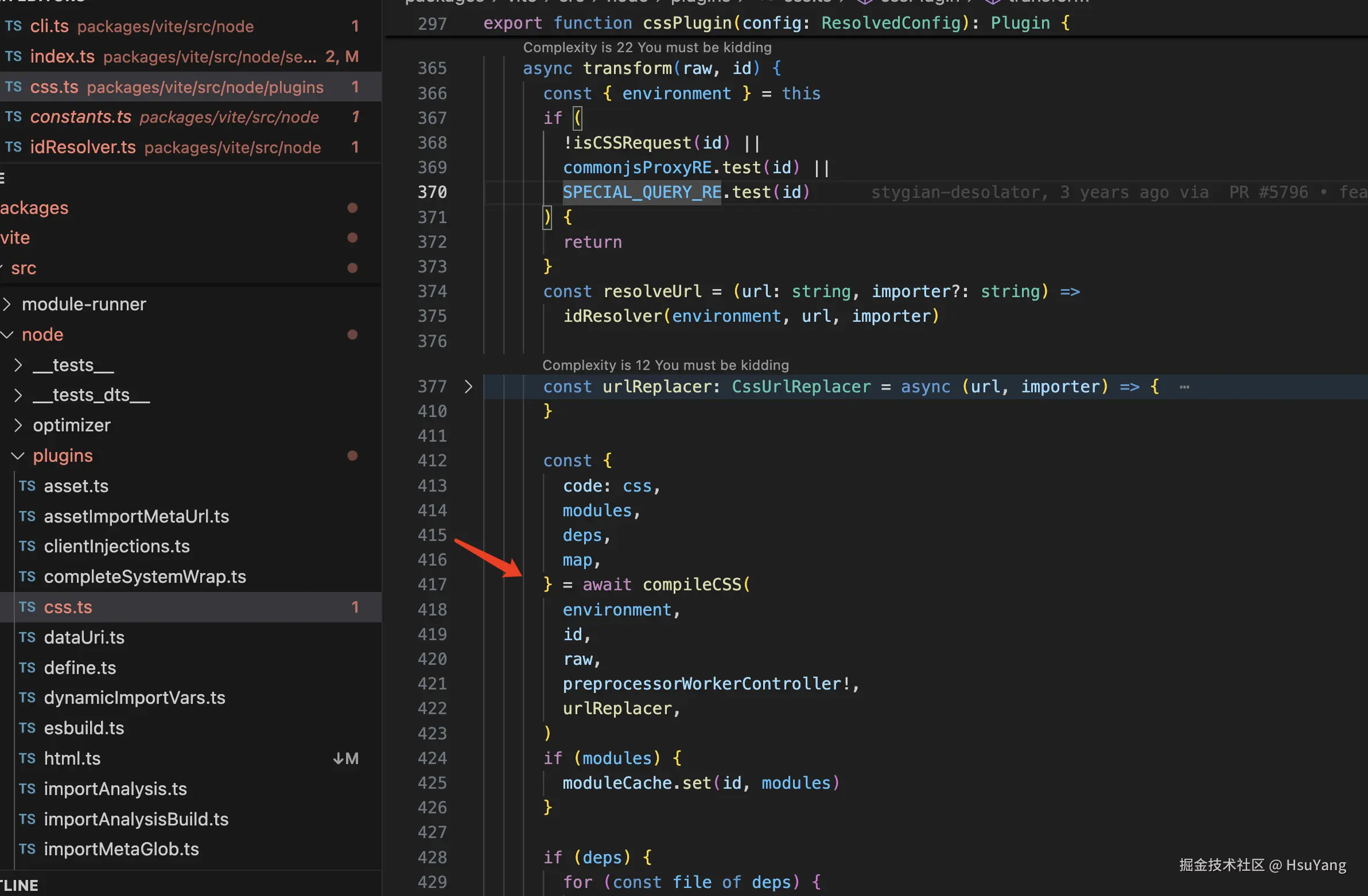The width and height of the screenshot is (1368, 896).
Task: Click 'Complexity is 22' code lens
Action: (x=647, y=48)
